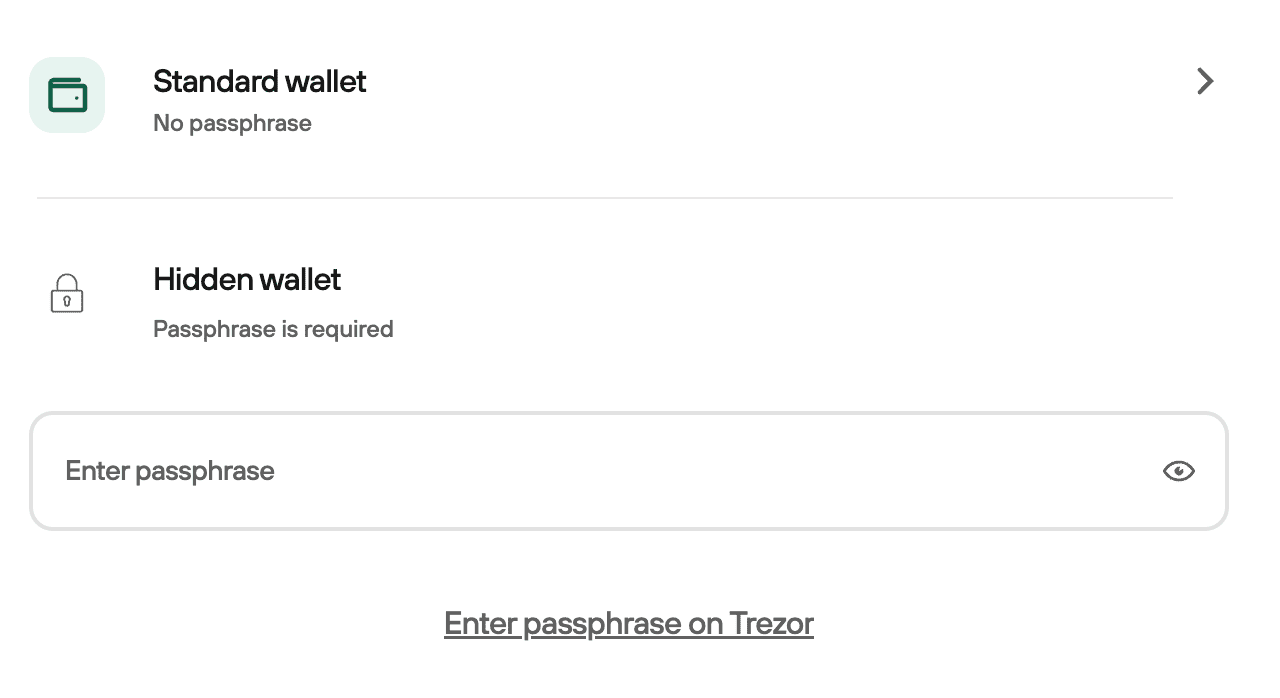This screenshot has width=1280, height=698.
Task: Open the 'Enter passphrase on Trezor' link
Action: 629,623
